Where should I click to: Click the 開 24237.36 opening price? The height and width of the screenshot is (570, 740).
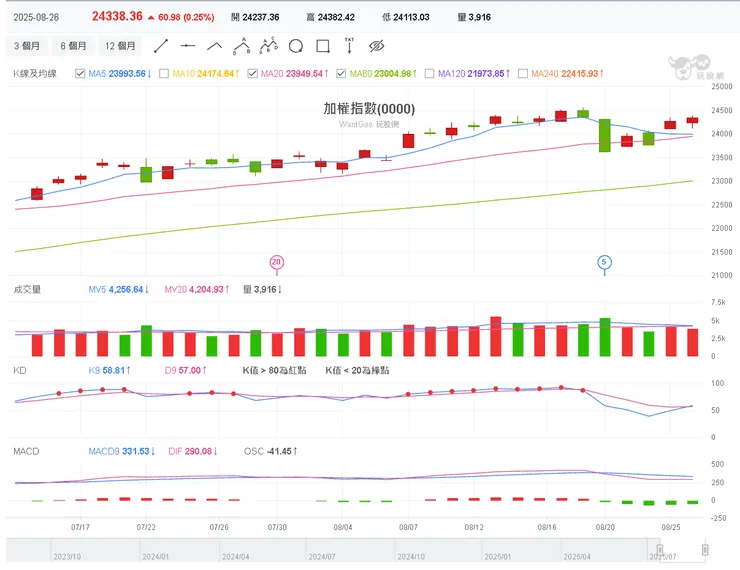click(x=255, y=17)
